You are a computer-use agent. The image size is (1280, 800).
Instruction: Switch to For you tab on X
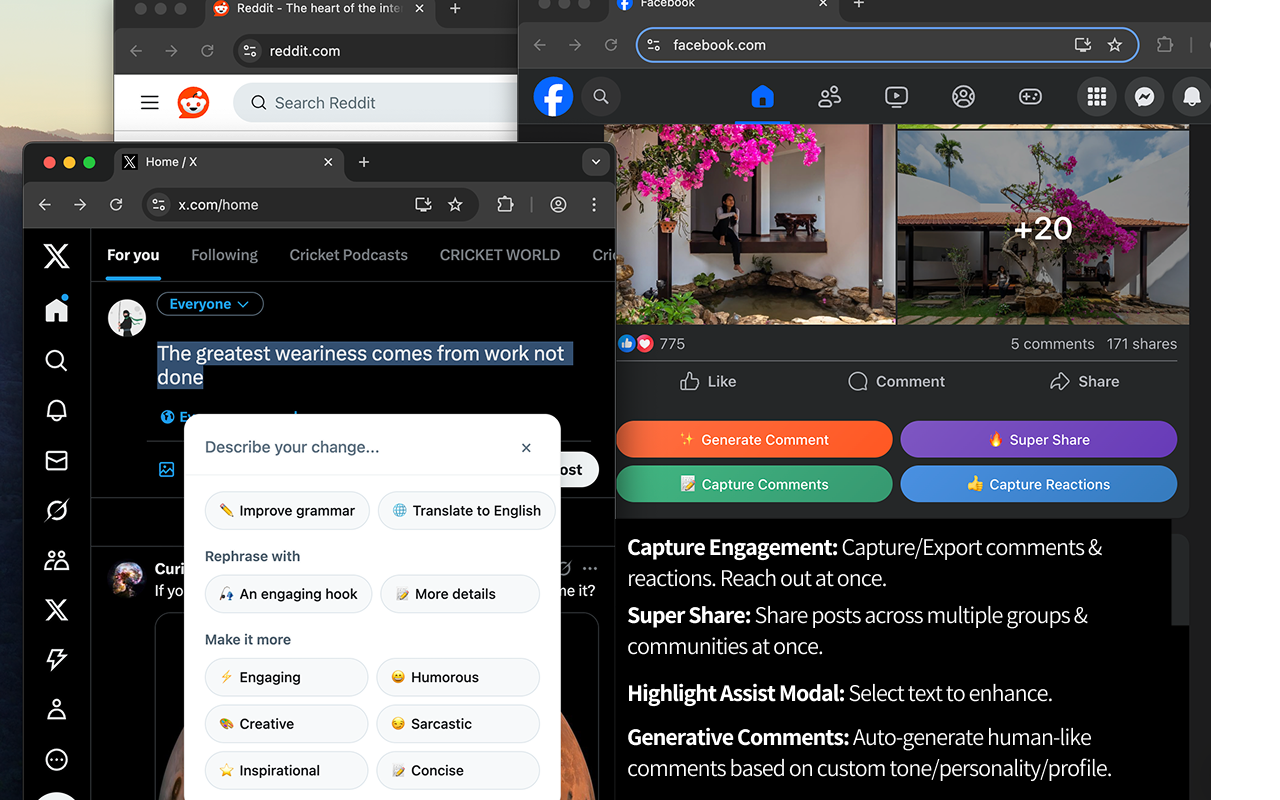pyautogui.click(x=133, y=255)
